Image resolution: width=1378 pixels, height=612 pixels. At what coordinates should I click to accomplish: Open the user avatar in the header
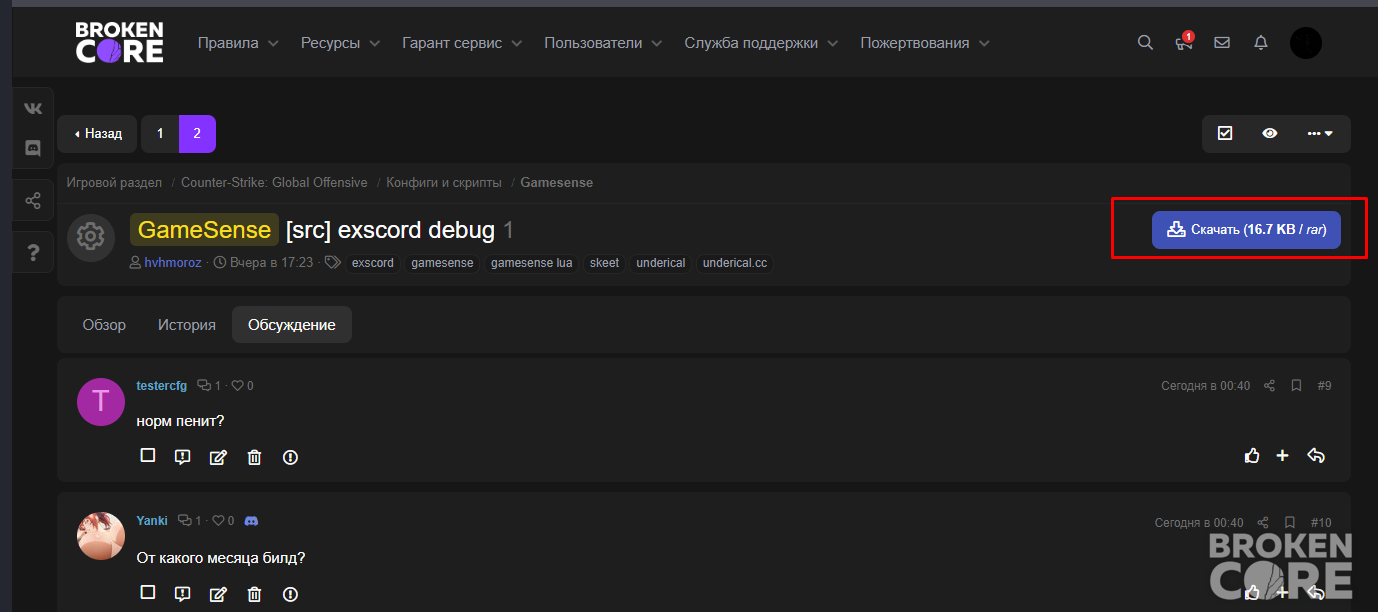1306,43
